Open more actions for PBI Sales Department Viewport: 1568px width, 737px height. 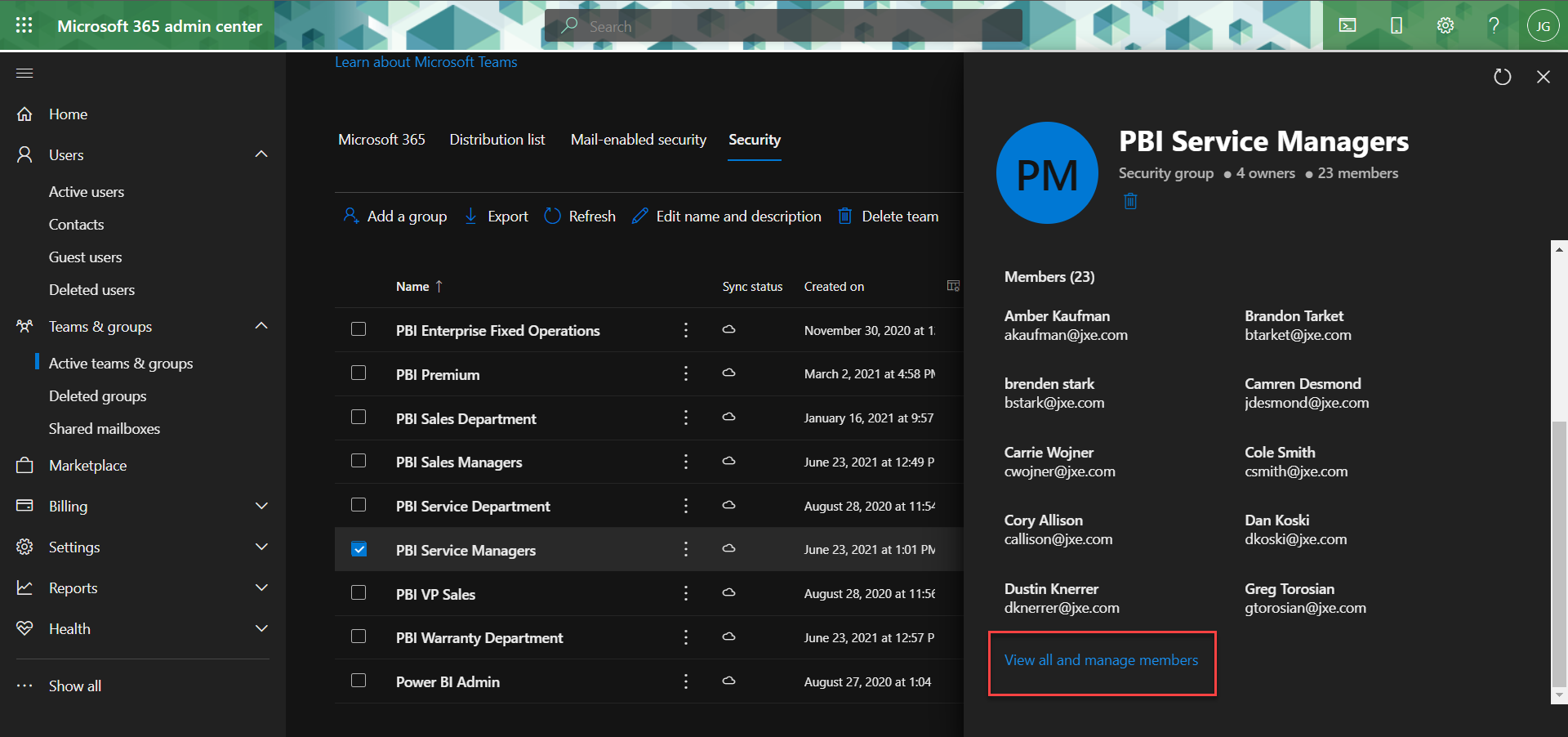pos(686,418)
